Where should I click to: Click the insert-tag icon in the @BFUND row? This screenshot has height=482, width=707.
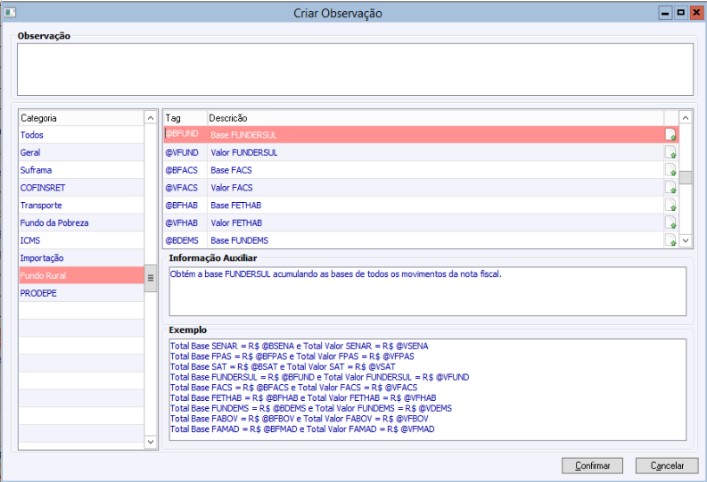coord(671,134)
